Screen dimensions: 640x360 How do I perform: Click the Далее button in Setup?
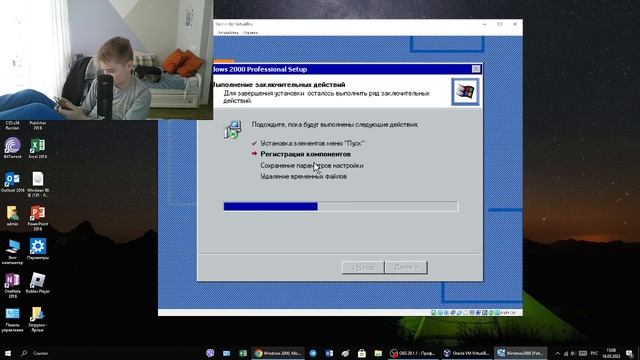tap(406, 267)
